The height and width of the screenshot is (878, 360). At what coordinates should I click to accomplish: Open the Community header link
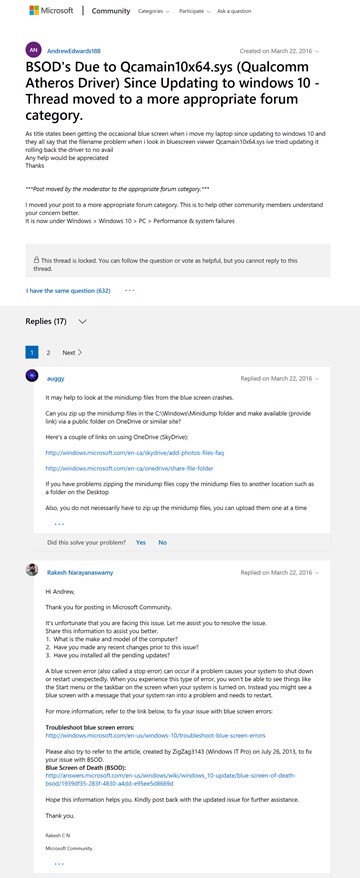click(111, 11)
